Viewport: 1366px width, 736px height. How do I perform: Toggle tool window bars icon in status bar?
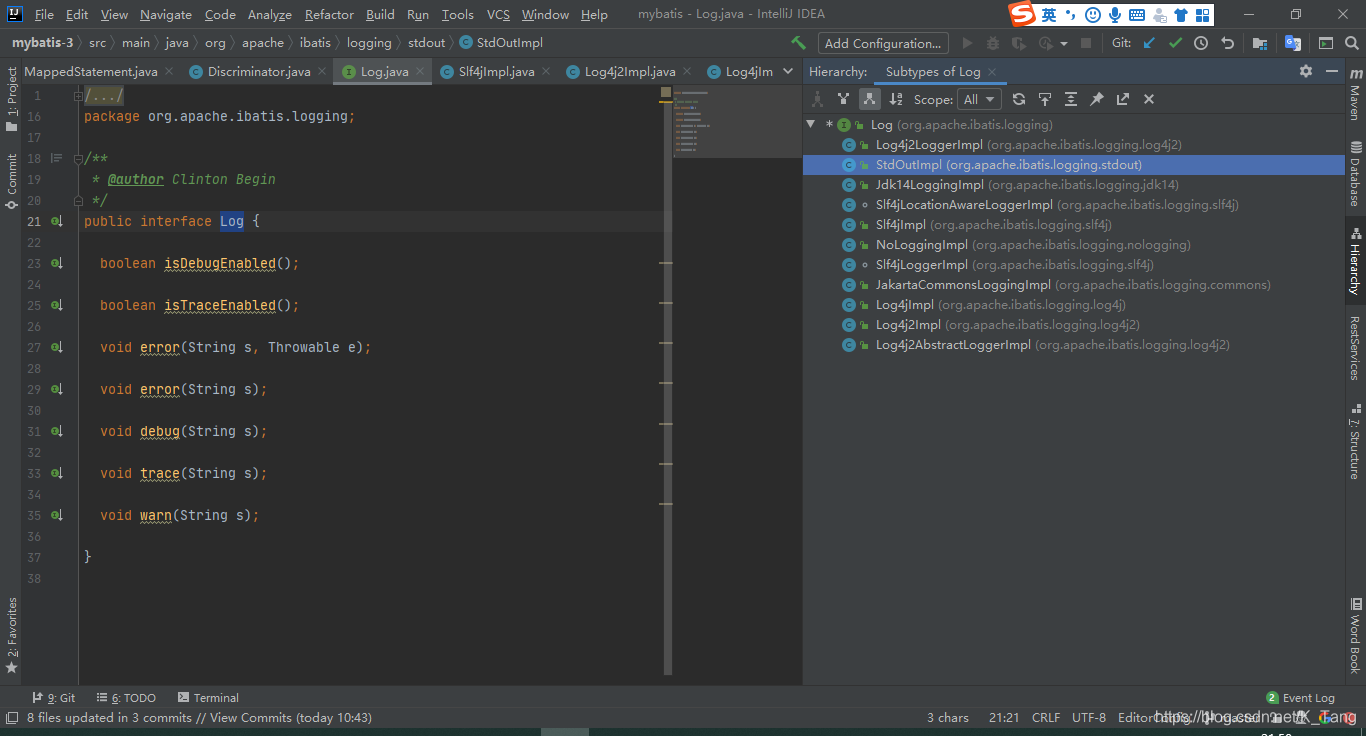click(11, 717)
